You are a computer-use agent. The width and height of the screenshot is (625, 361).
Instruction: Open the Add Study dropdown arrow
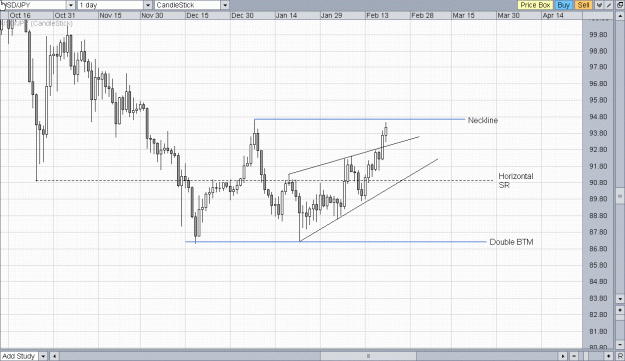point(43,356)
